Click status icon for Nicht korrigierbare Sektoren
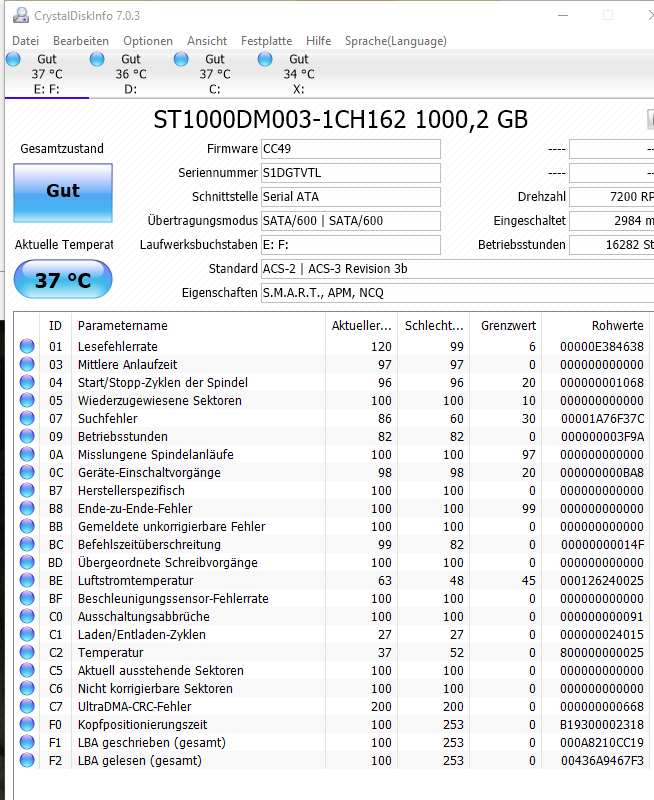Screen dimensions: 654x800 click(x=27, y=688)
